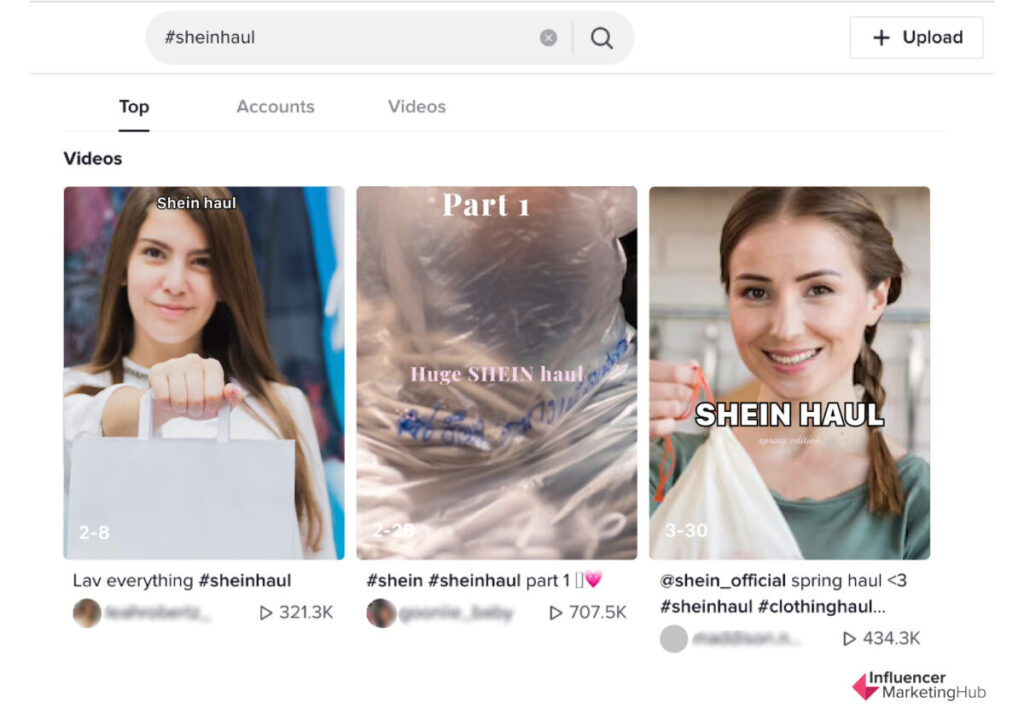Open second video author's profile avatar

[x=381, y=613]
